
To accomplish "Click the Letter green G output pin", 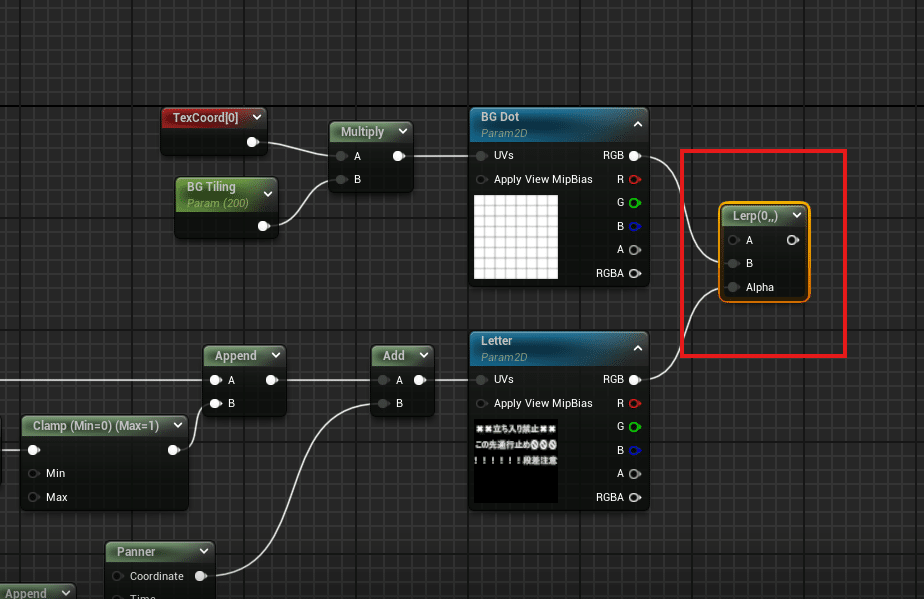I will (x=635, y=427).
